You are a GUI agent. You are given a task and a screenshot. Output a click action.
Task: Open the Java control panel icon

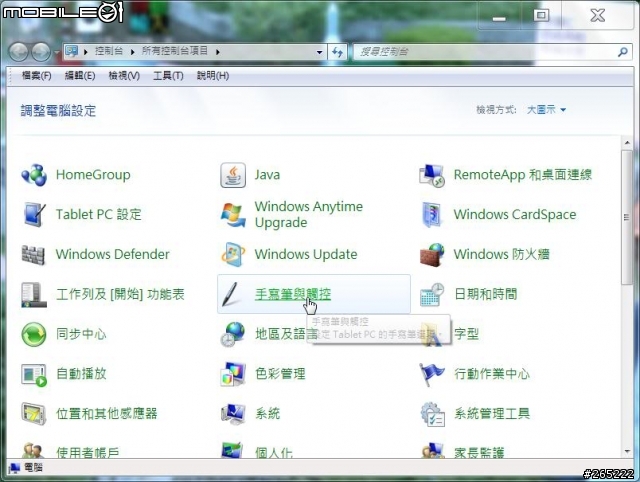pos(233,175)
